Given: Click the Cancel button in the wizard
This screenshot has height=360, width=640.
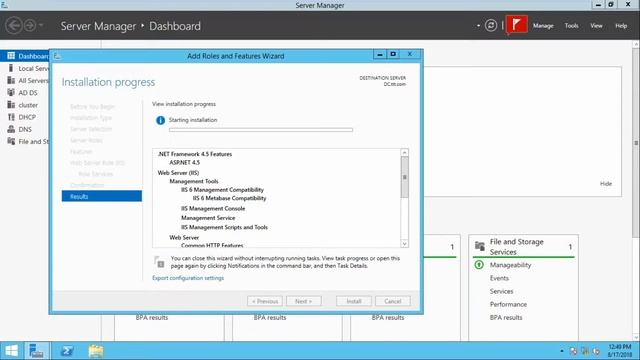Looking at the screenshot, I should (393, 301).
